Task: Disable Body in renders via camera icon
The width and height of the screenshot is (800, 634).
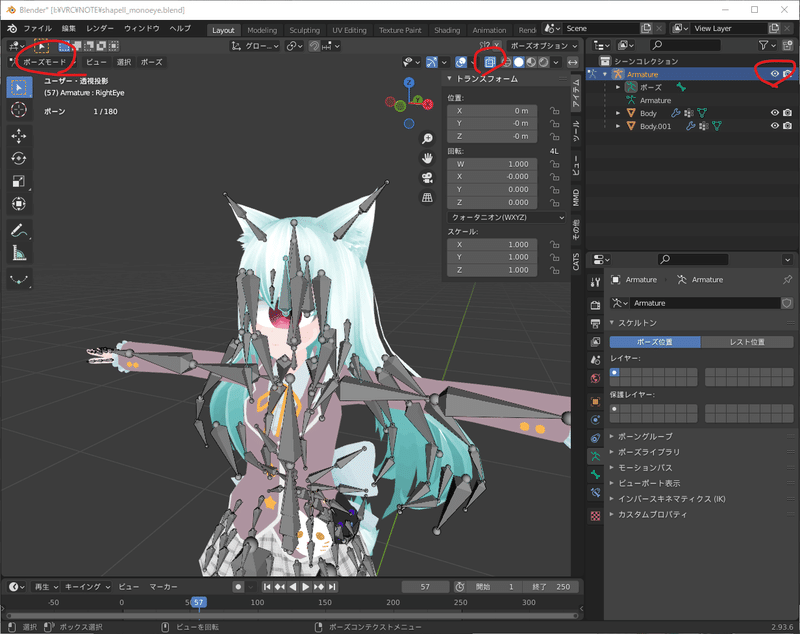Action: pos(788,113)
